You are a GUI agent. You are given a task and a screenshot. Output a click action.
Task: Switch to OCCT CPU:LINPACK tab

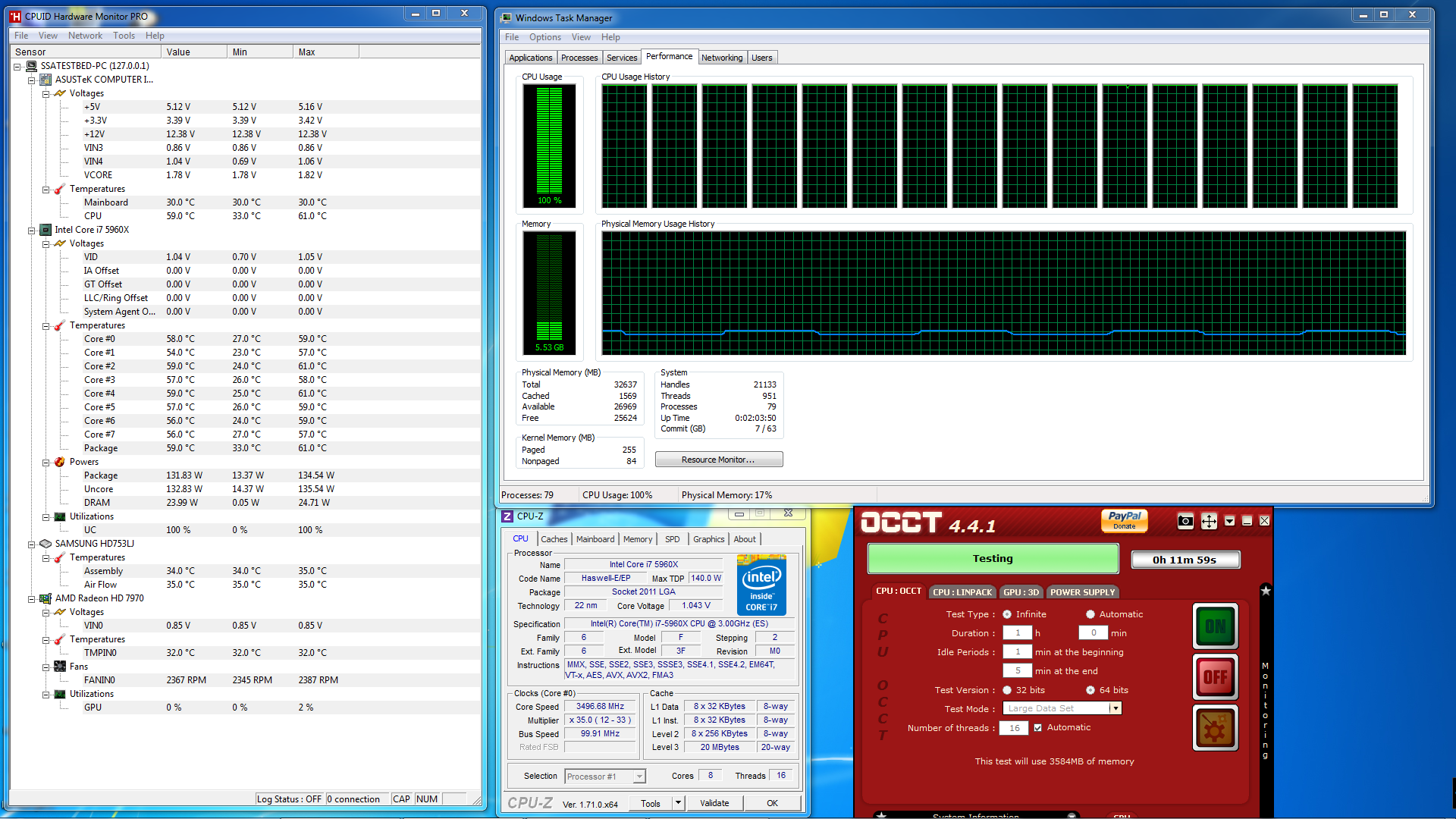coord(962,592)
